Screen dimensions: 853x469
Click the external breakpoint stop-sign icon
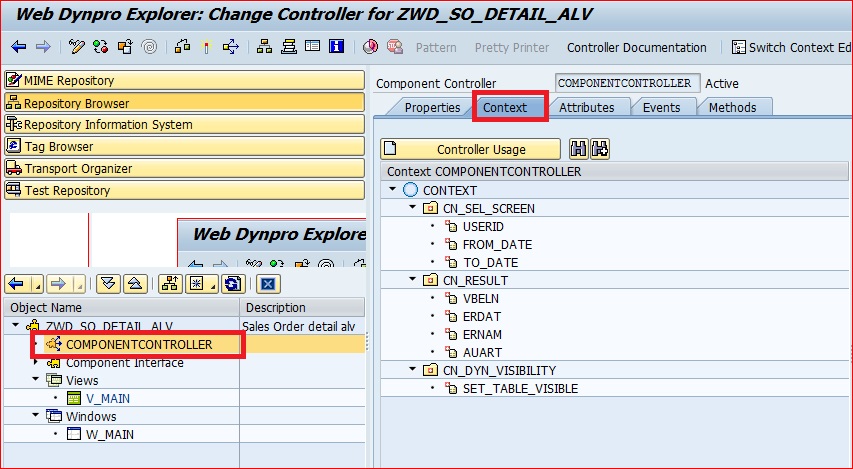point(395,47)
